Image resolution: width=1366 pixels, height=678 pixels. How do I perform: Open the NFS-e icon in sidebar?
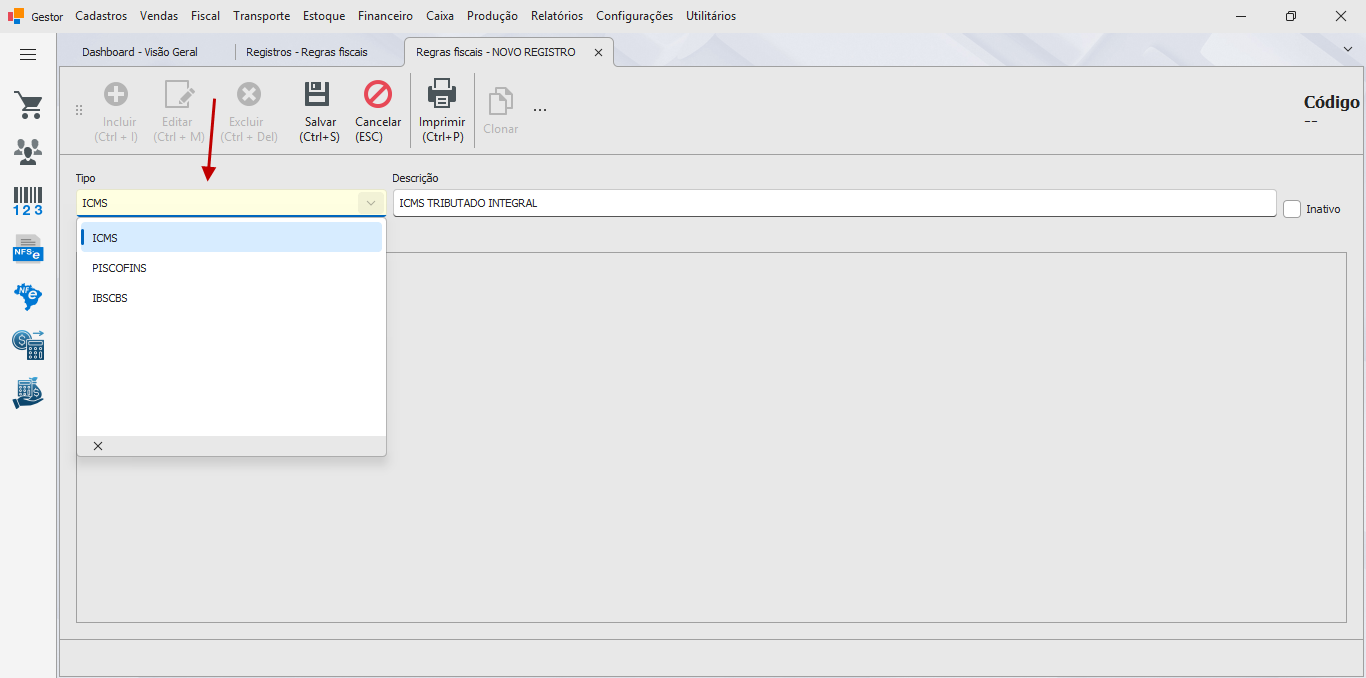[x=28, y=248]
